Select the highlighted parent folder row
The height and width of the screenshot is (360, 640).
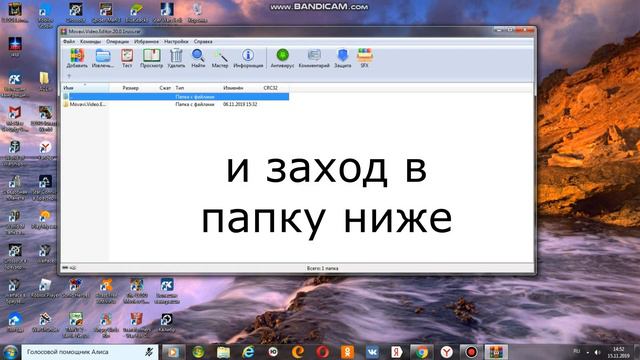click(x=176, y=97)
